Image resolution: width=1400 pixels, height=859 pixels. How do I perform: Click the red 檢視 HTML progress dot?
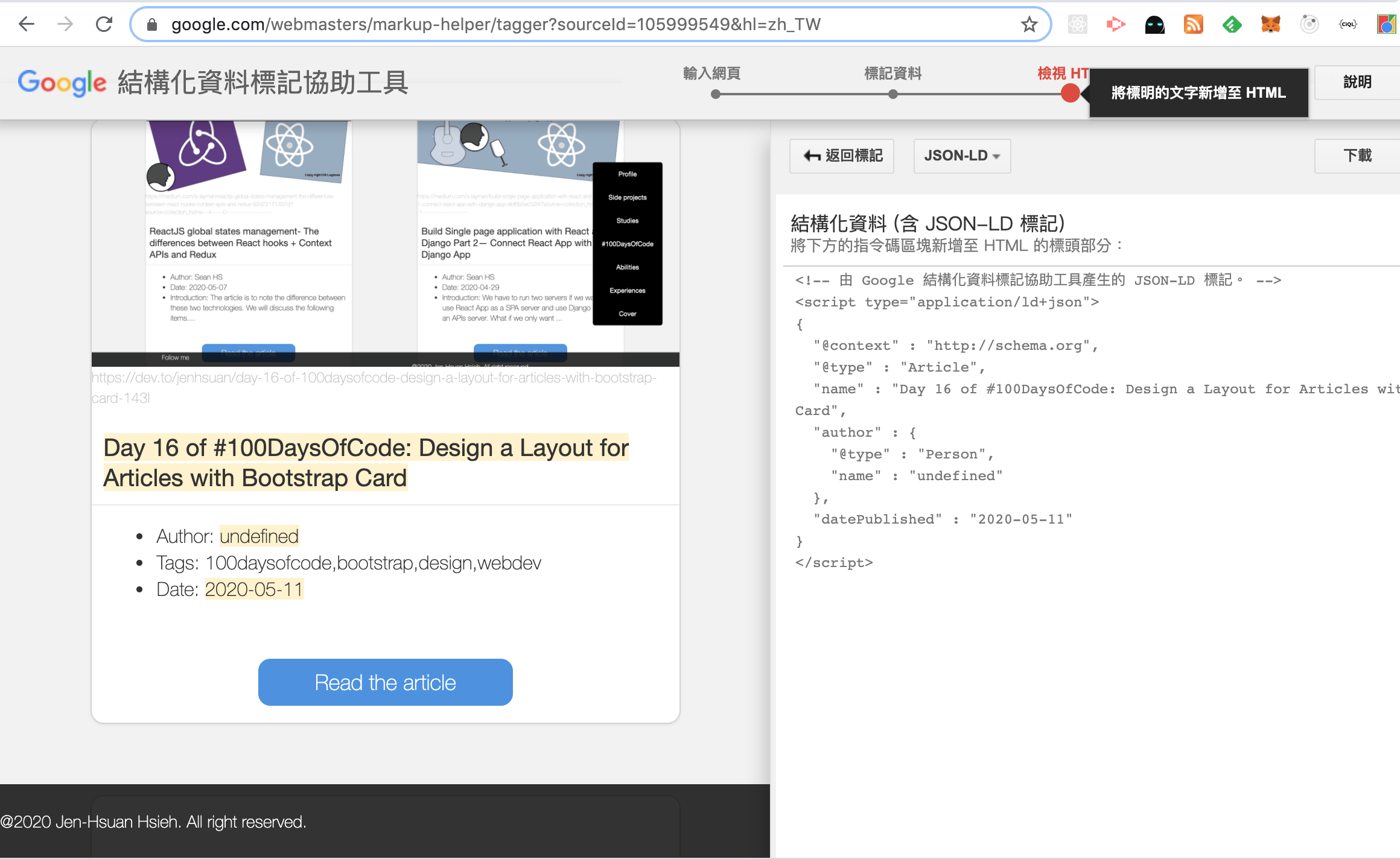click(1070, 94)
